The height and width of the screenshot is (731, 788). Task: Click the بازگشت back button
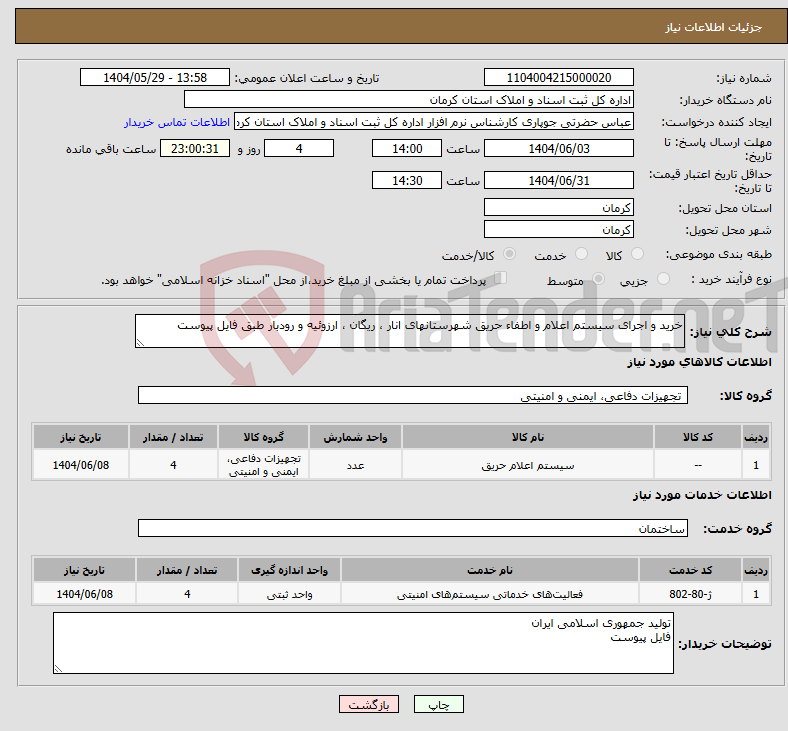click(x=369, y=704)
